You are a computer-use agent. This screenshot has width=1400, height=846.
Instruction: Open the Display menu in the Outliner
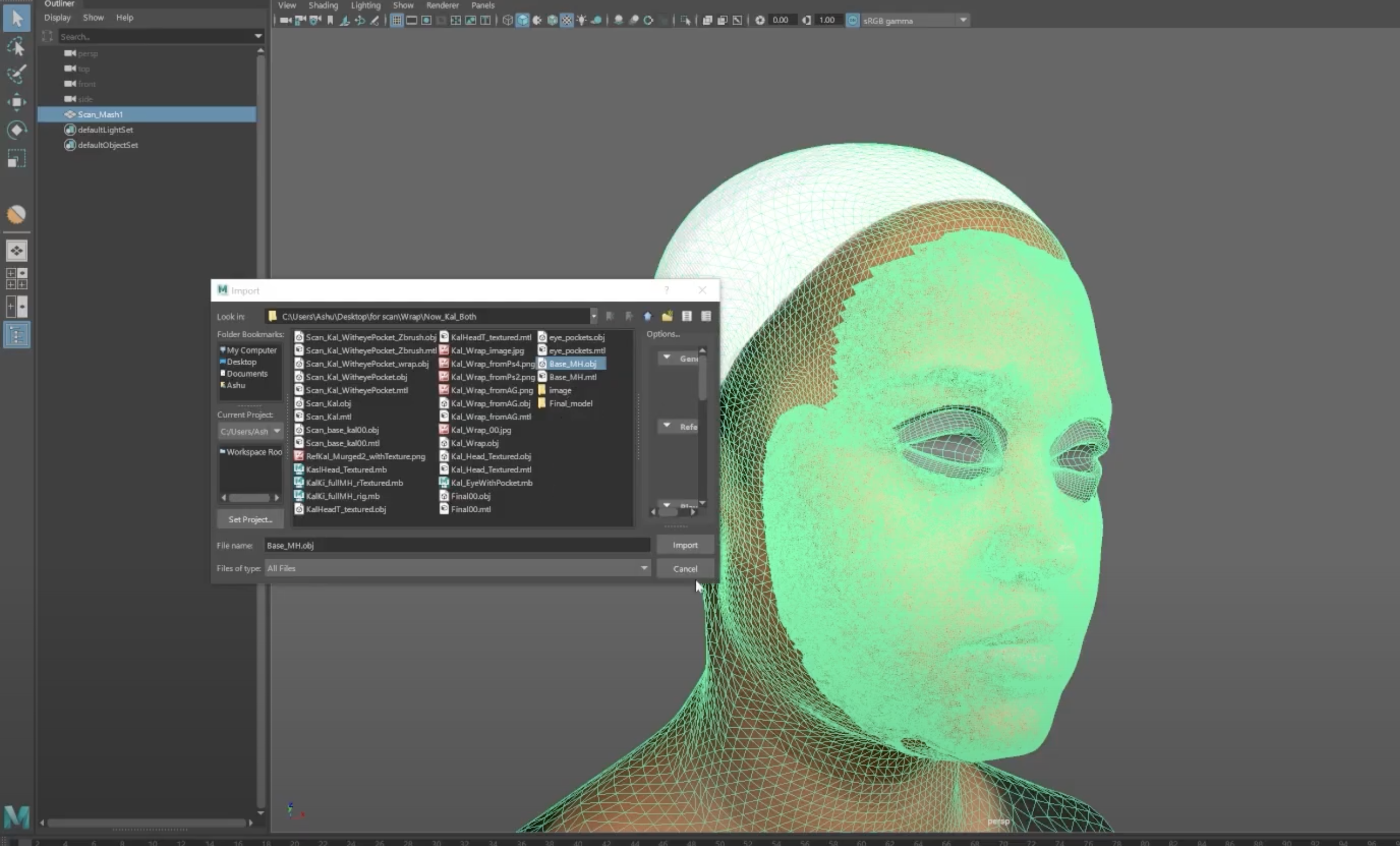(x=57, y=17)
